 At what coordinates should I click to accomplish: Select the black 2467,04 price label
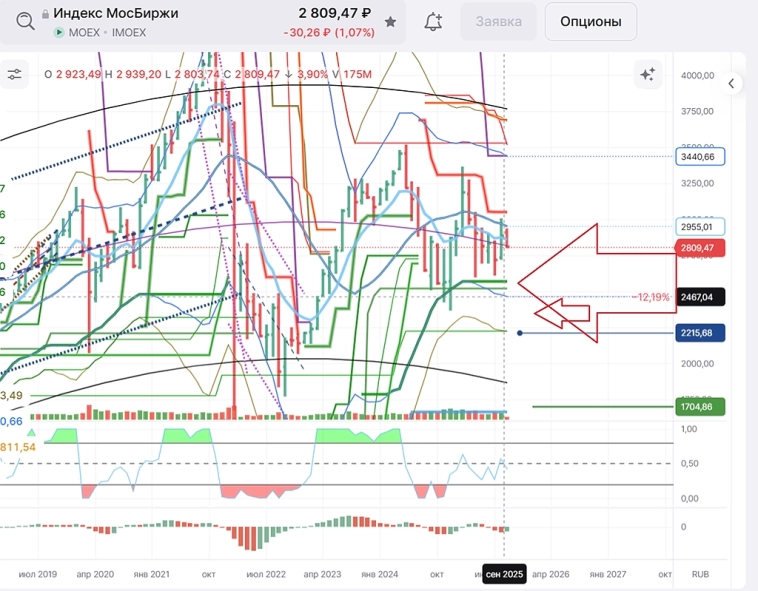pos(700,297)
